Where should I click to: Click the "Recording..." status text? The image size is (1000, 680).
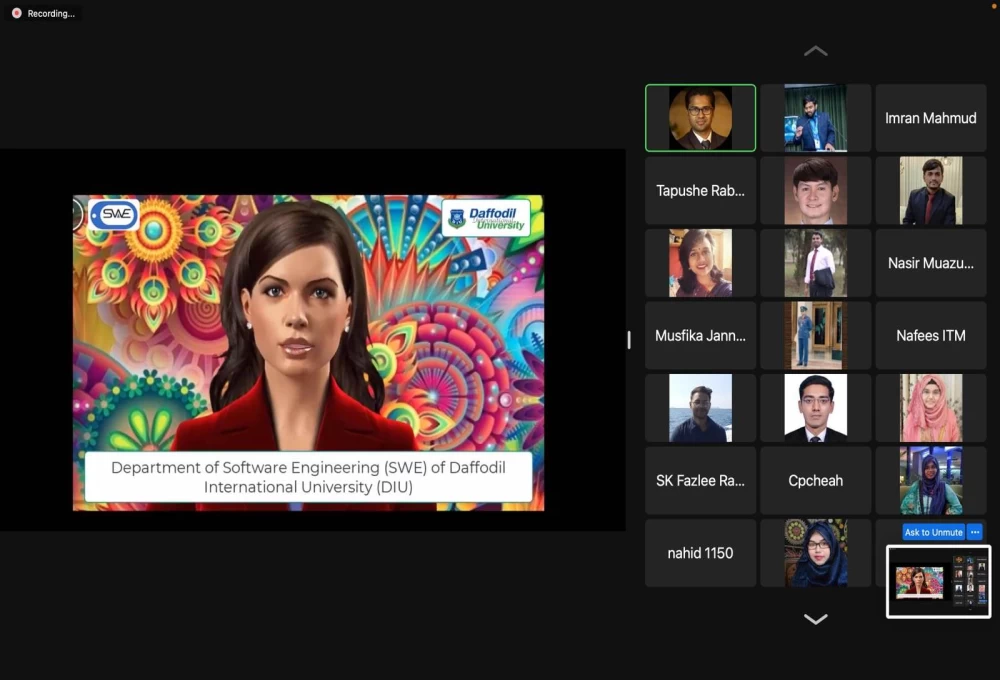pyautogui.click(x=51, y=14)
